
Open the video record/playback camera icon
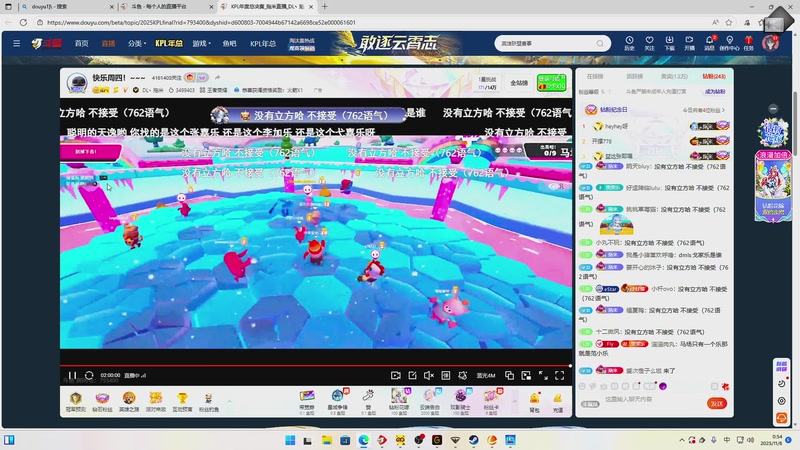395,376
